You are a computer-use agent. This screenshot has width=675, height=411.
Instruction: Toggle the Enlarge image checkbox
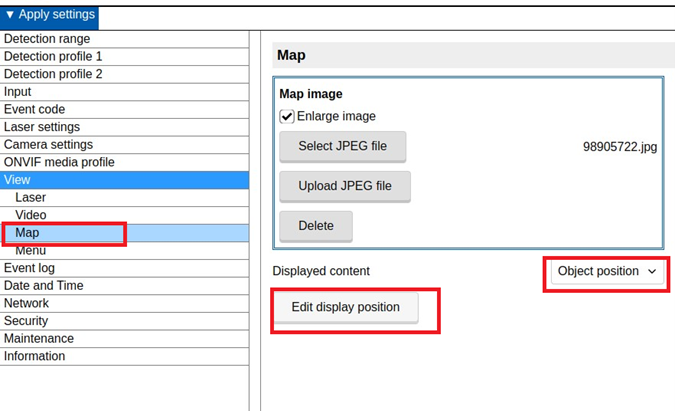pos(287,117)
